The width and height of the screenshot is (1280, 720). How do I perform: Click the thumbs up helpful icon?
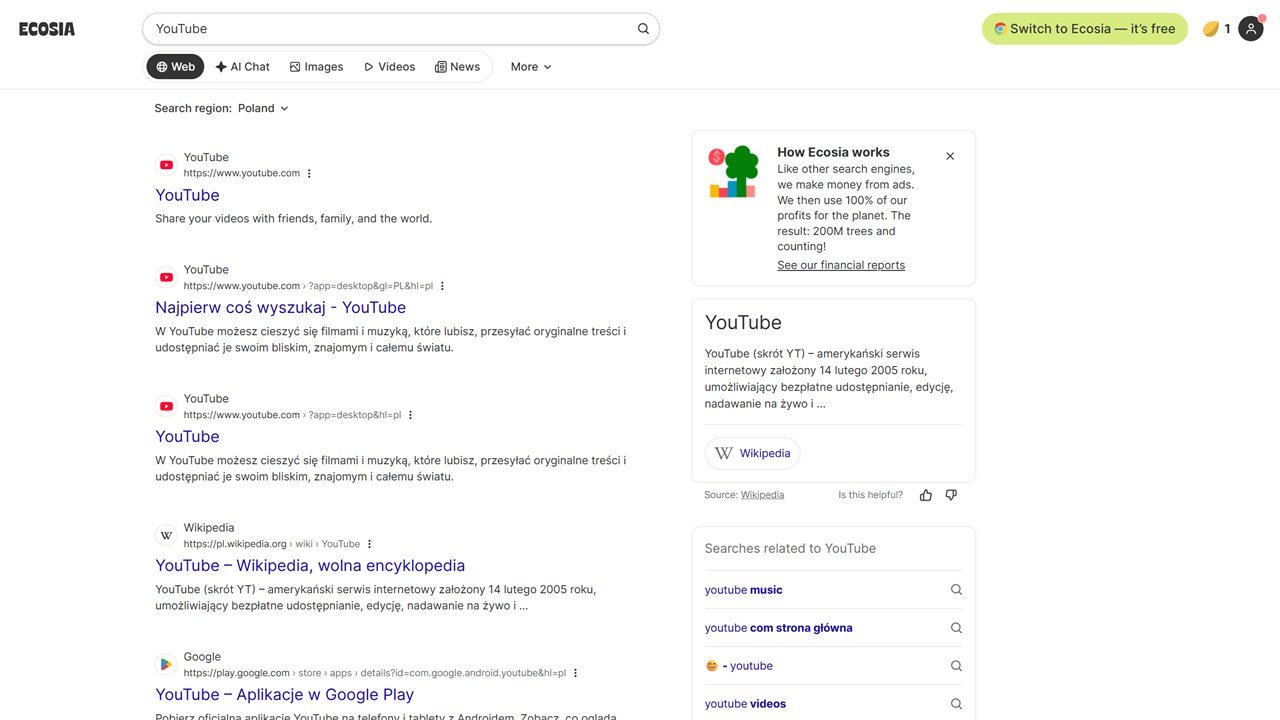[926, 495]
